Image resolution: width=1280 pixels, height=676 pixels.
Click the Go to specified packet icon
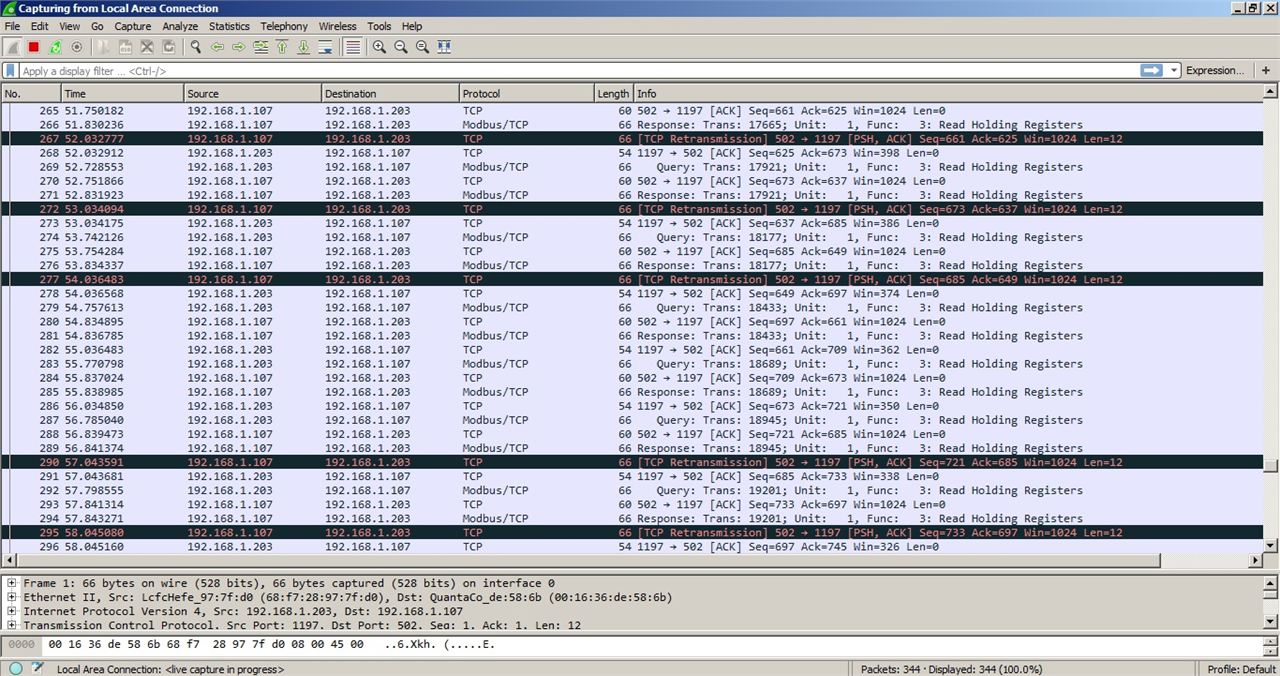pos(261,47)
